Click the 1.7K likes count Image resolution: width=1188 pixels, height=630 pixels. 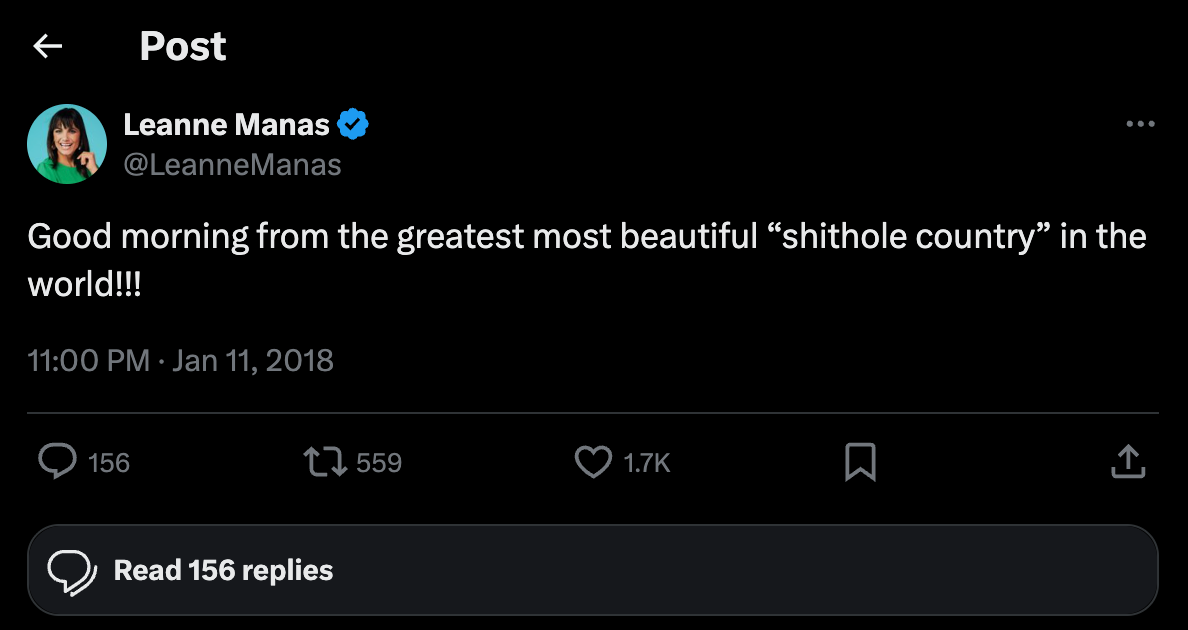point(646,463)
